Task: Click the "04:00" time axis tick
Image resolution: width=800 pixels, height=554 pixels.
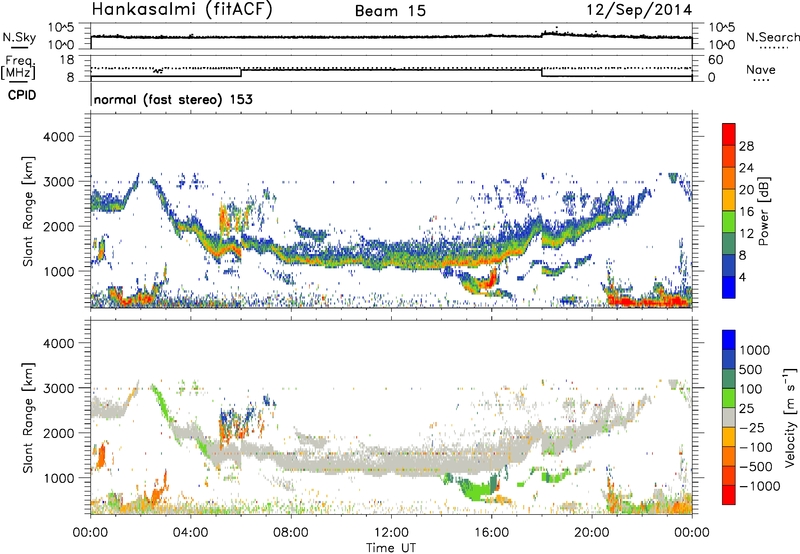Action: (x=190, y=533)
